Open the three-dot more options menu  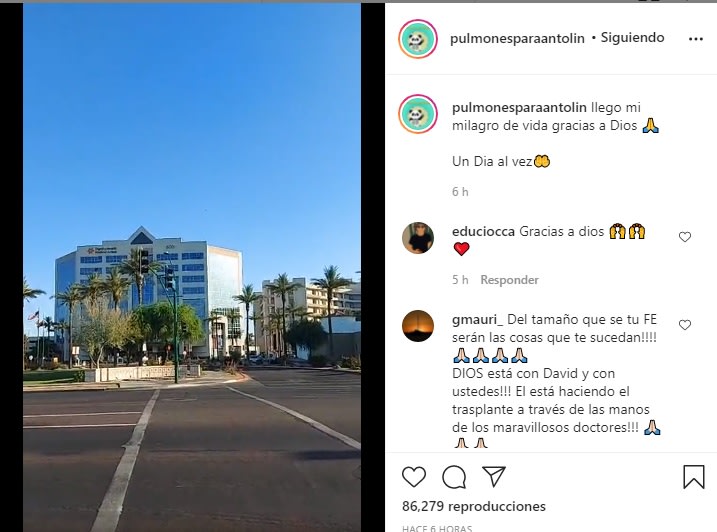tap(696, 39)
